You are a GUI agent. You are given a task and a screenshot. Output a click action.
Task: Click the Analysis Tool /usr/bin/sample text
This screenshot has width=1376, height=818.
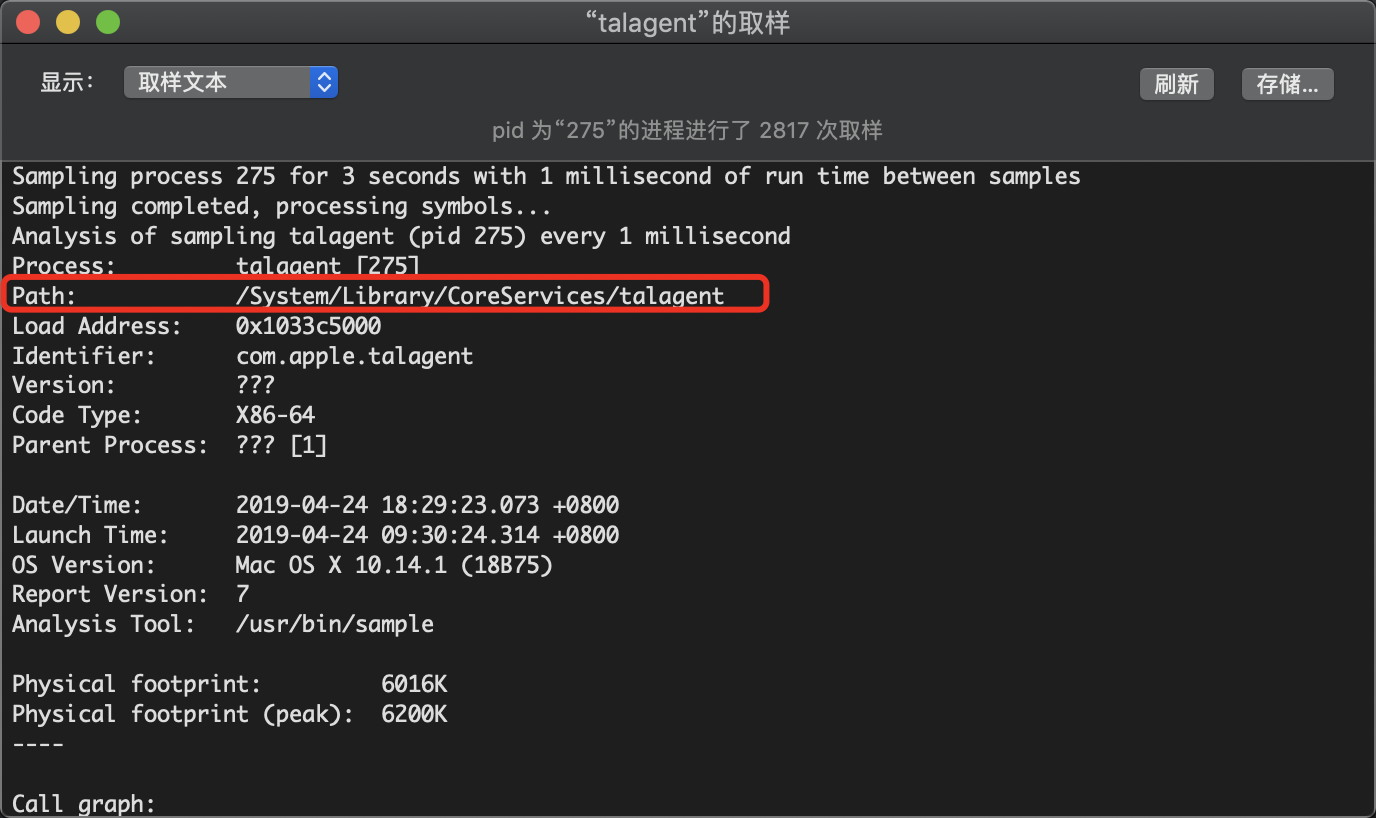(335, 624)
